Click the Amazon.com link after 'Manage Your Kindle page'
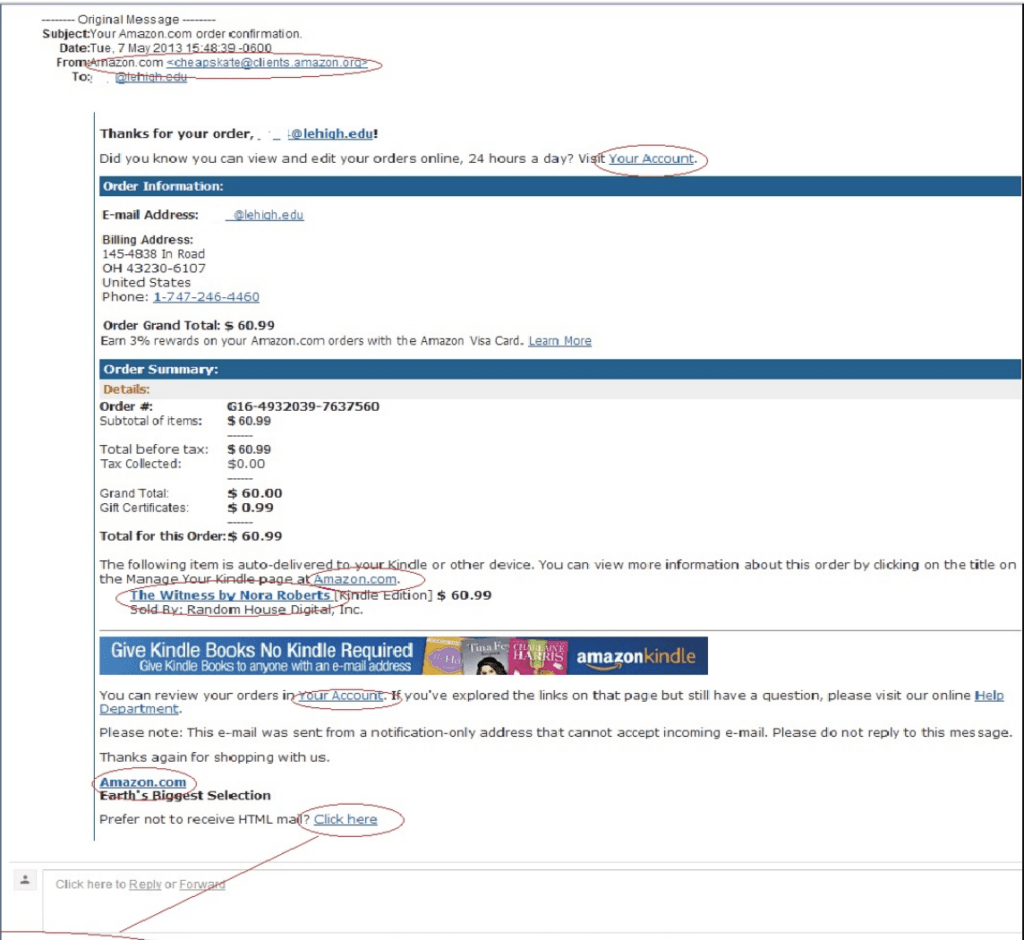The image size is (1024, 940). (x=355, y=579)
